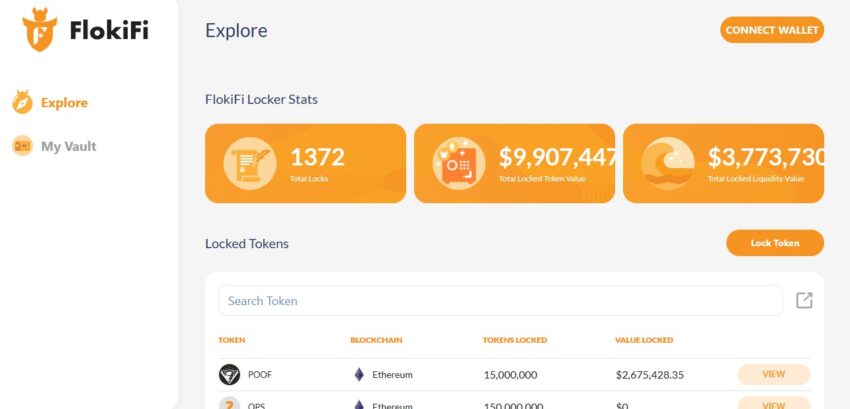
Task: View the OPS token lock details
Action: click(x=774, y=404)
